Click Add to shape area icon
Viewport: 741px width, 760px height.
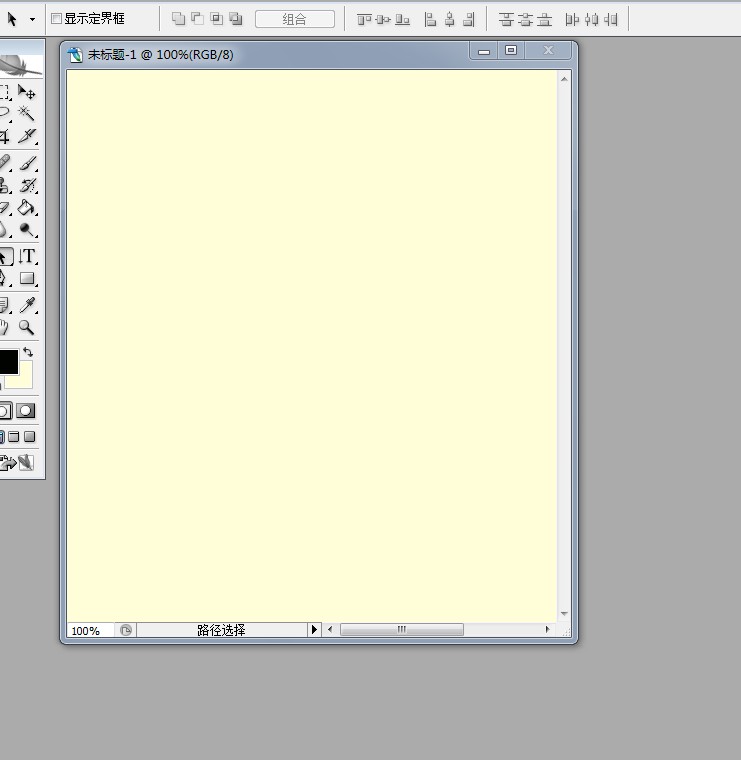coord(178,19)
